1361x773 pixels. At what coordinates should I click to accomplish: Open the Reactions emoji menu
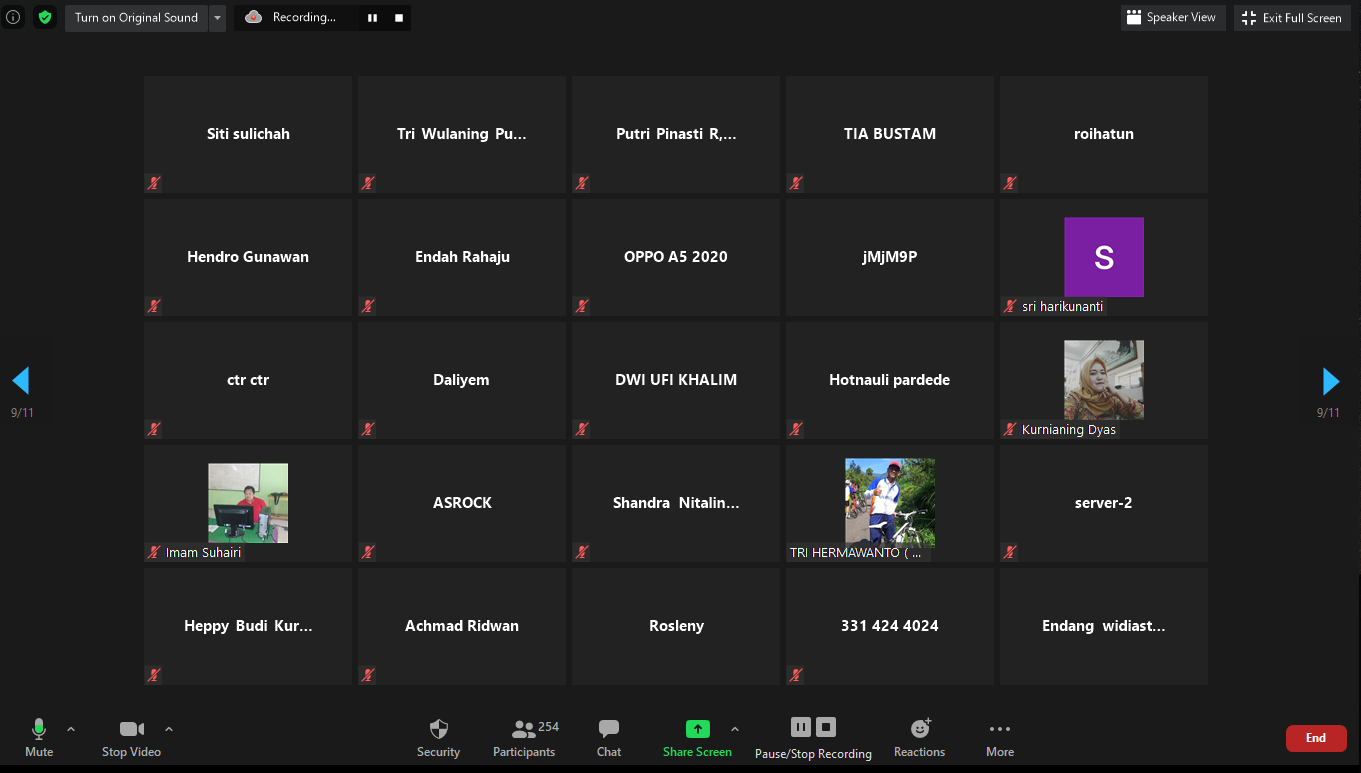coord(919,738)
